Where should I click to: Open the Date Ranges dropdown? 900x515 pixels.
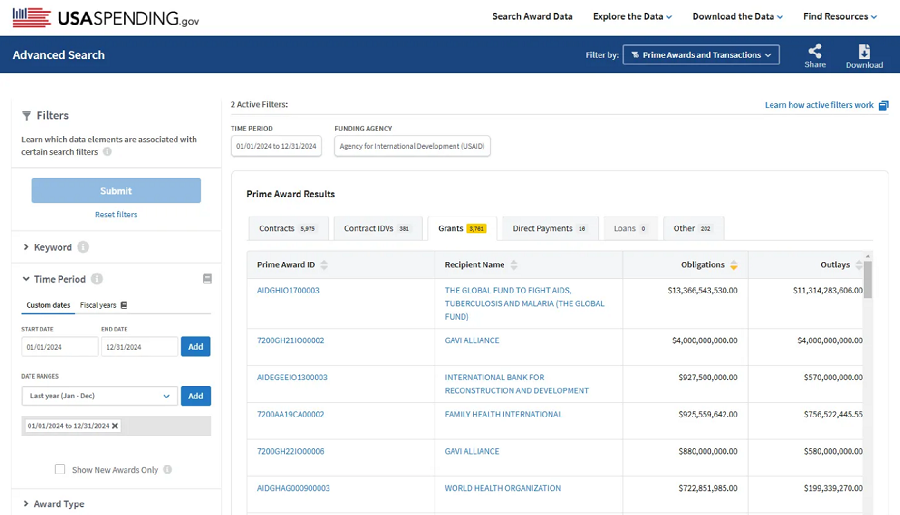point(99,396)
